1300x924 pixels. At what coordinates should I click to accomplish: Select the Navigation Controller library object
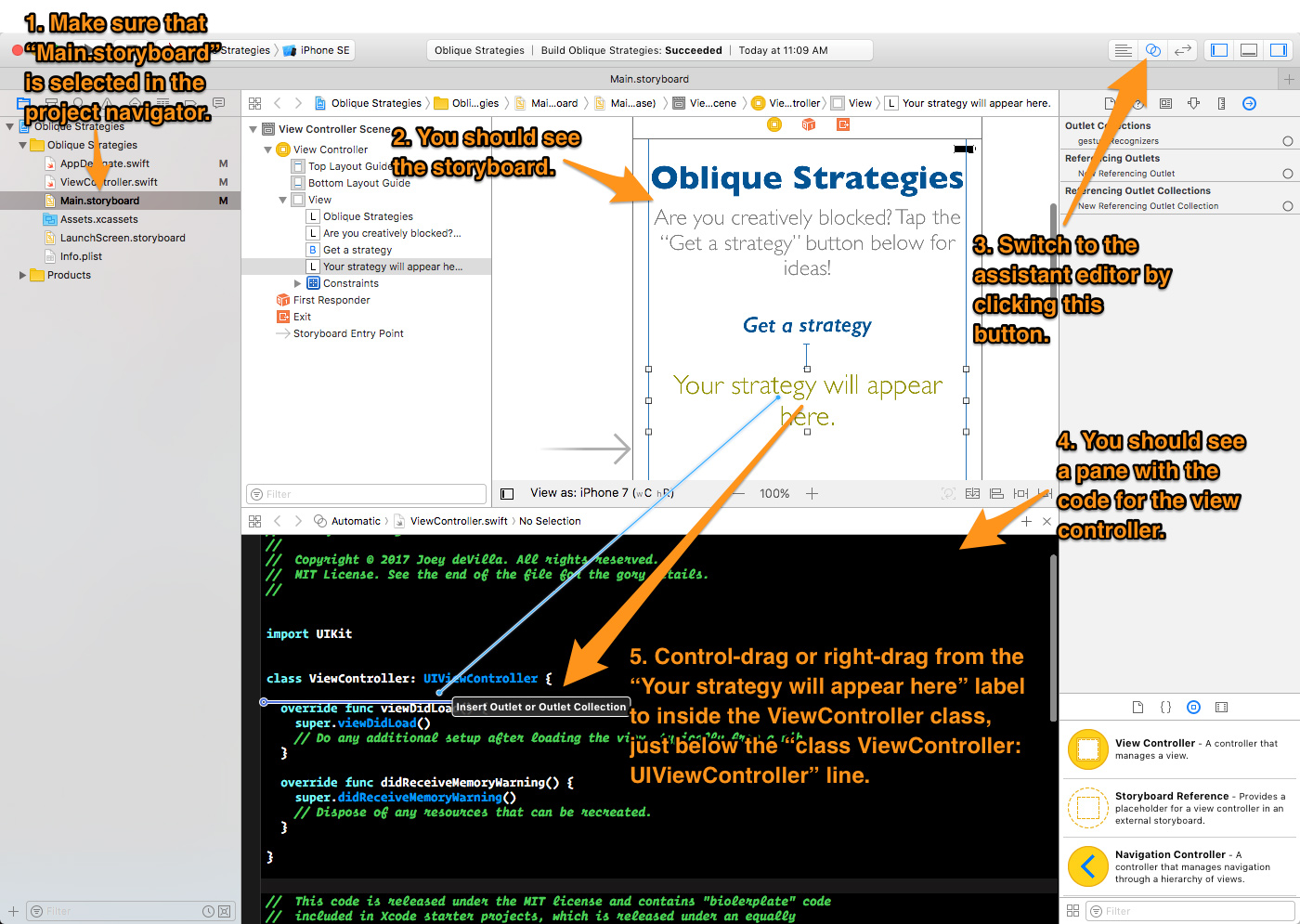(1179, 865)
